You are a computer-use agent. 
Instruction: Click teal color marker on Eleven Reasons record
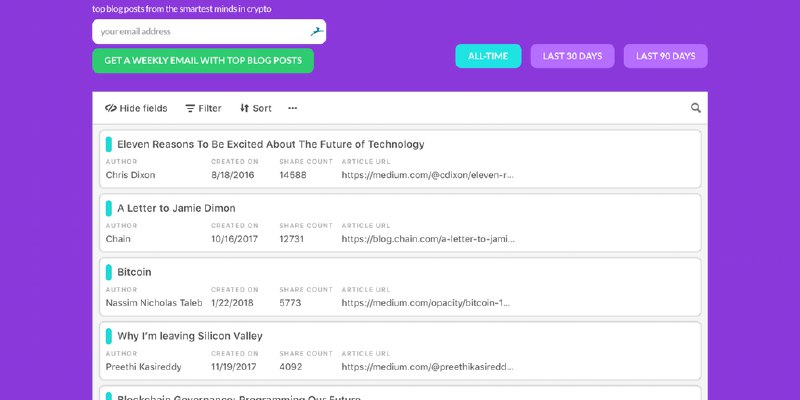pos(109,144)
